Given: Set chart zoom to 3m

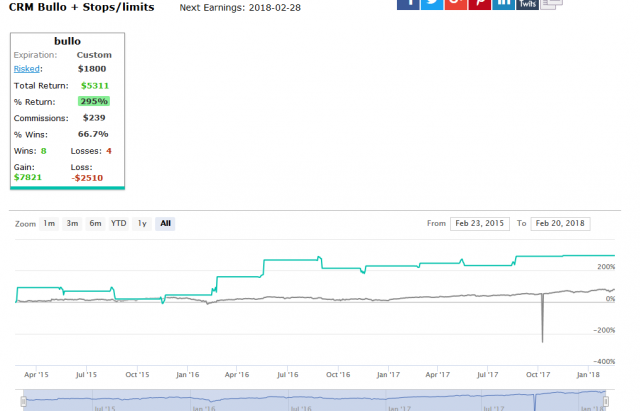Looking at the screenshot, I should pyautogui.click(x=72, y=223).
